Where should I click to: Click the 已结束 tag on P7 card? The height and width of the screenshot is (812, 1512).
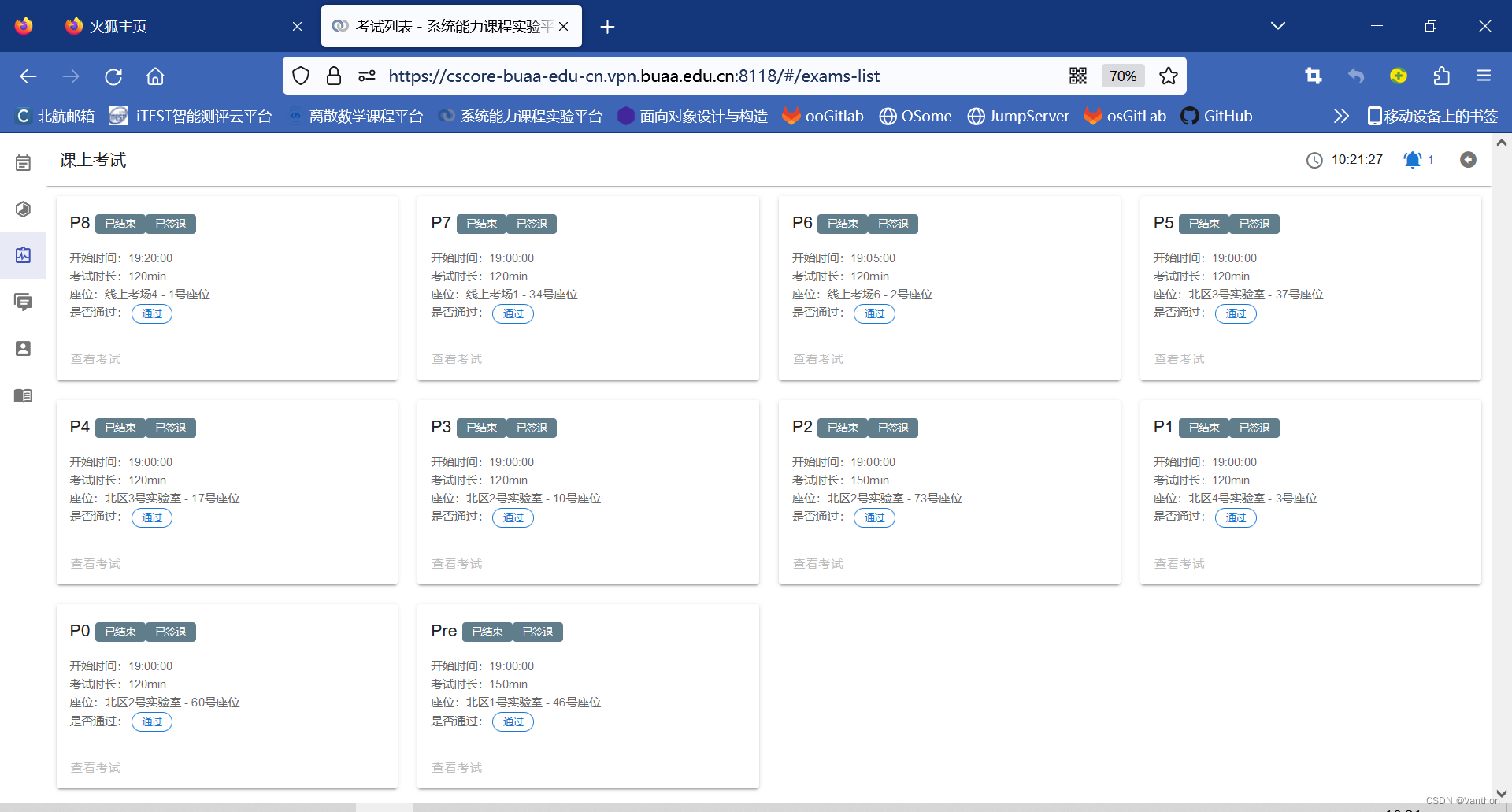(482, 224)
